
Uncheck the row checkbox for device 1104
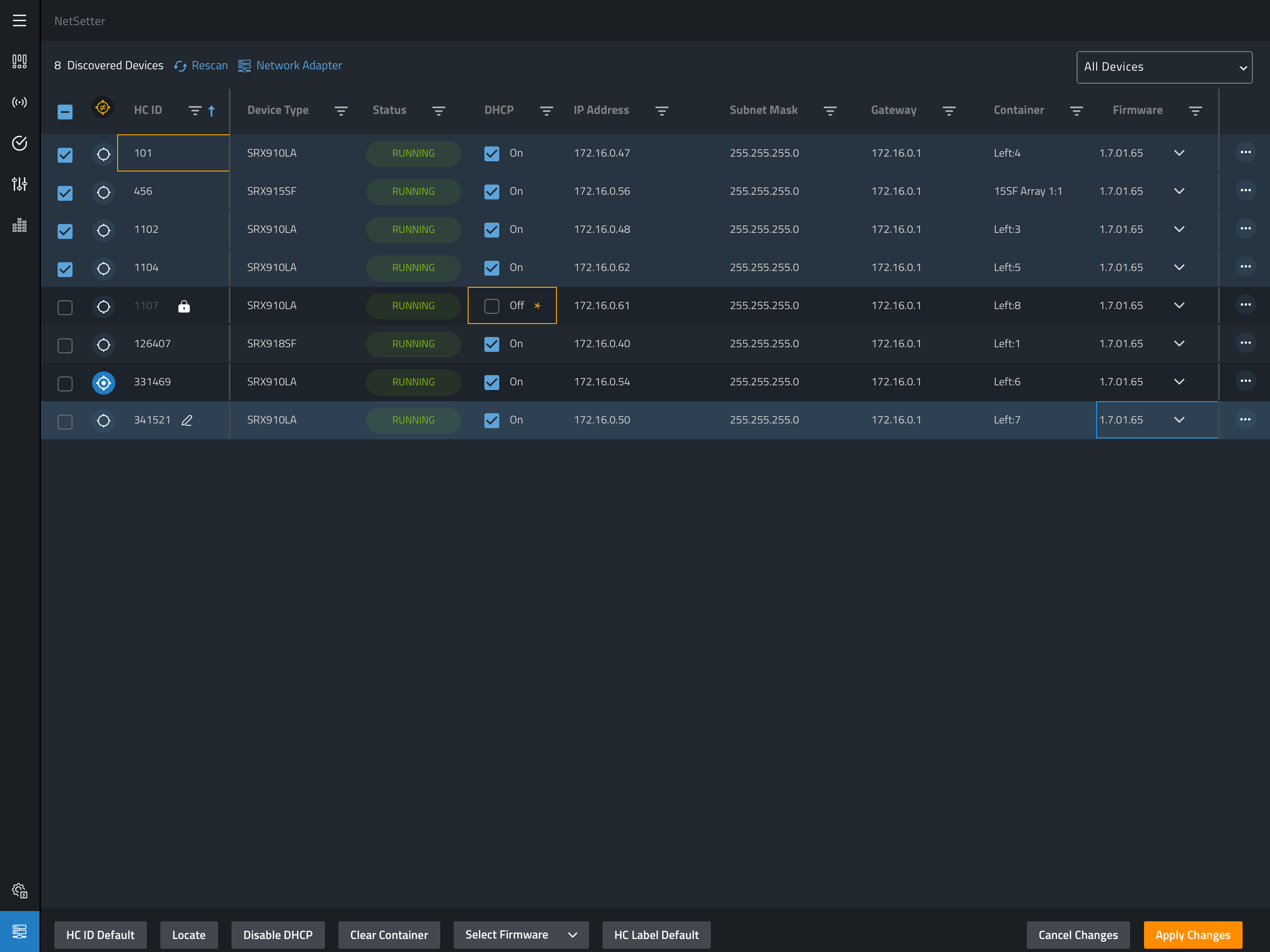point(65,269)
